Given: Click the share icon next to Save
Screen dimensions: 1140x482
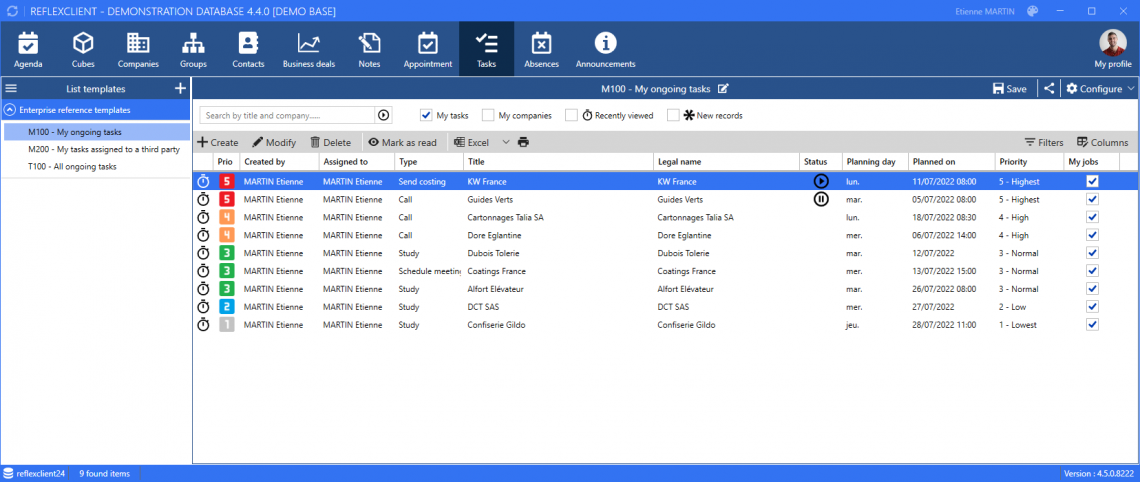Looking at the screenshot, I should [x=1048, y=89].
